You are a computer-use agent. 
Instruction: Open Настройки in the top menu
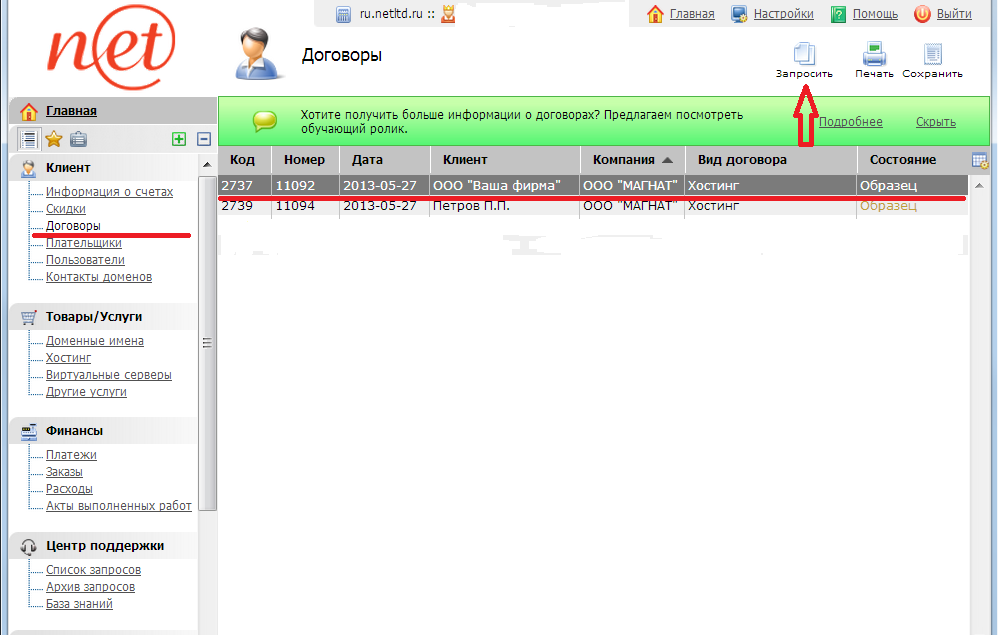[783, 14]
